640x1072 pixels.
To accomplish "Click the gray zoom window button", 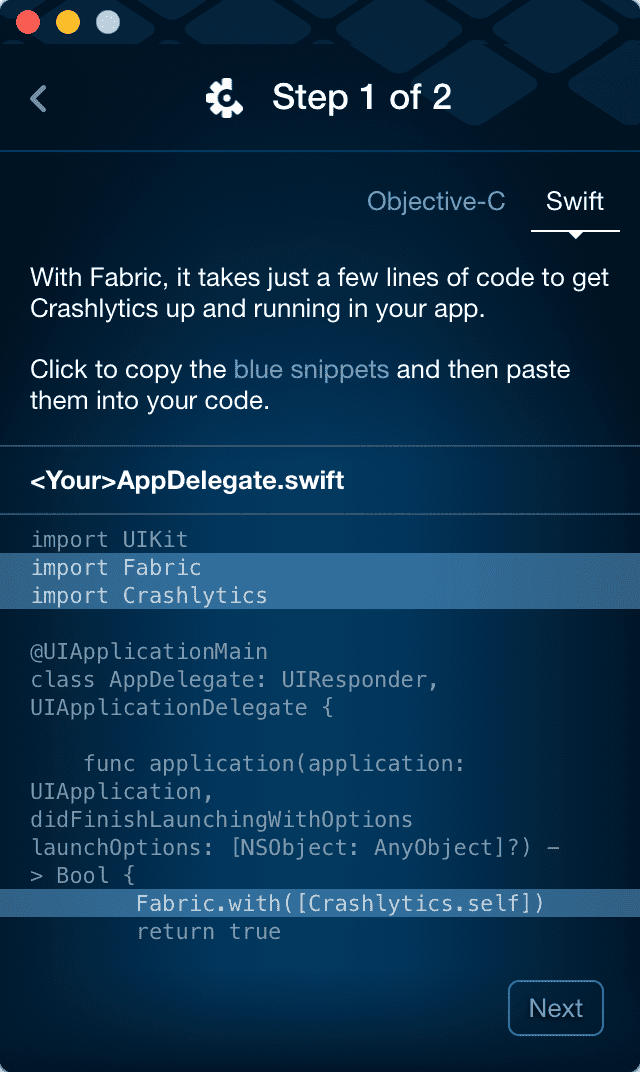I will coord(107,22).
